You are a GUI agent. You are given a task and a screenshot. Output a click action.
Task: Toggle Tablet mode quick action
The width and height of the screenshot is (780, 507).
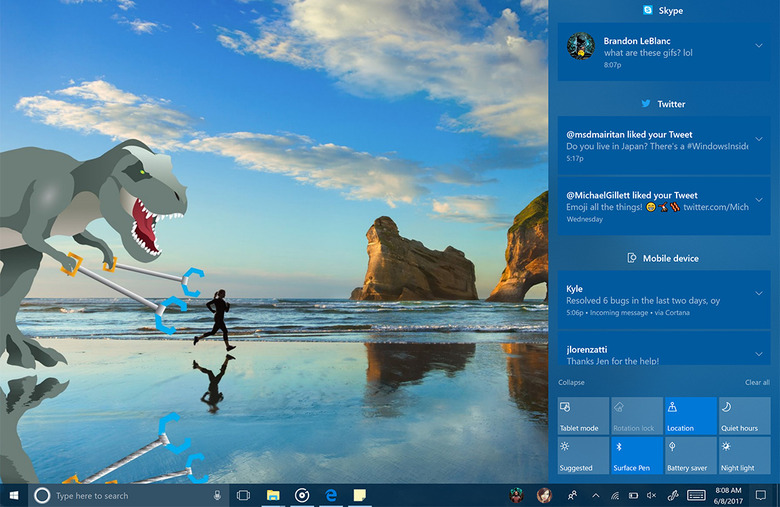point(583,416)
